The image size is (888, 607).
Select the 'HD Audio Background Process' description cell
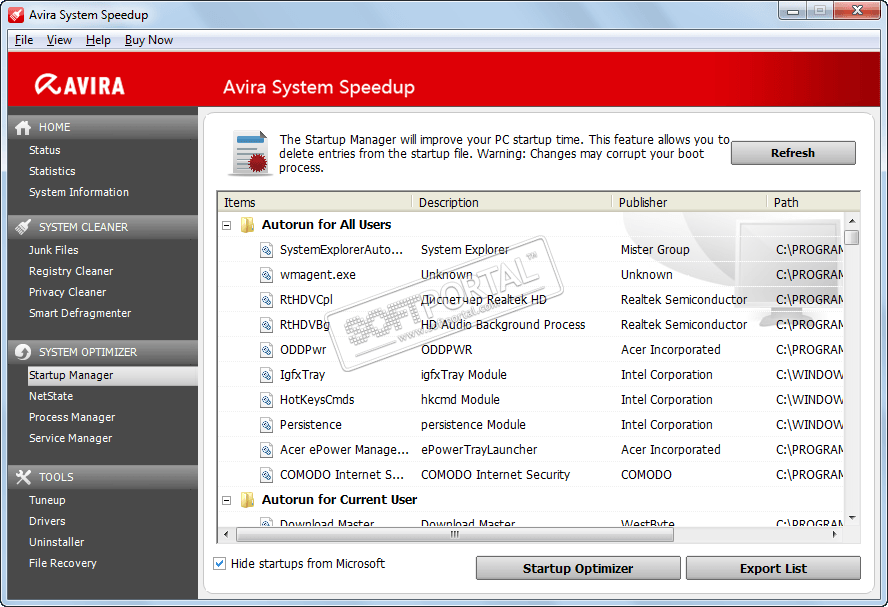[503, 325]
